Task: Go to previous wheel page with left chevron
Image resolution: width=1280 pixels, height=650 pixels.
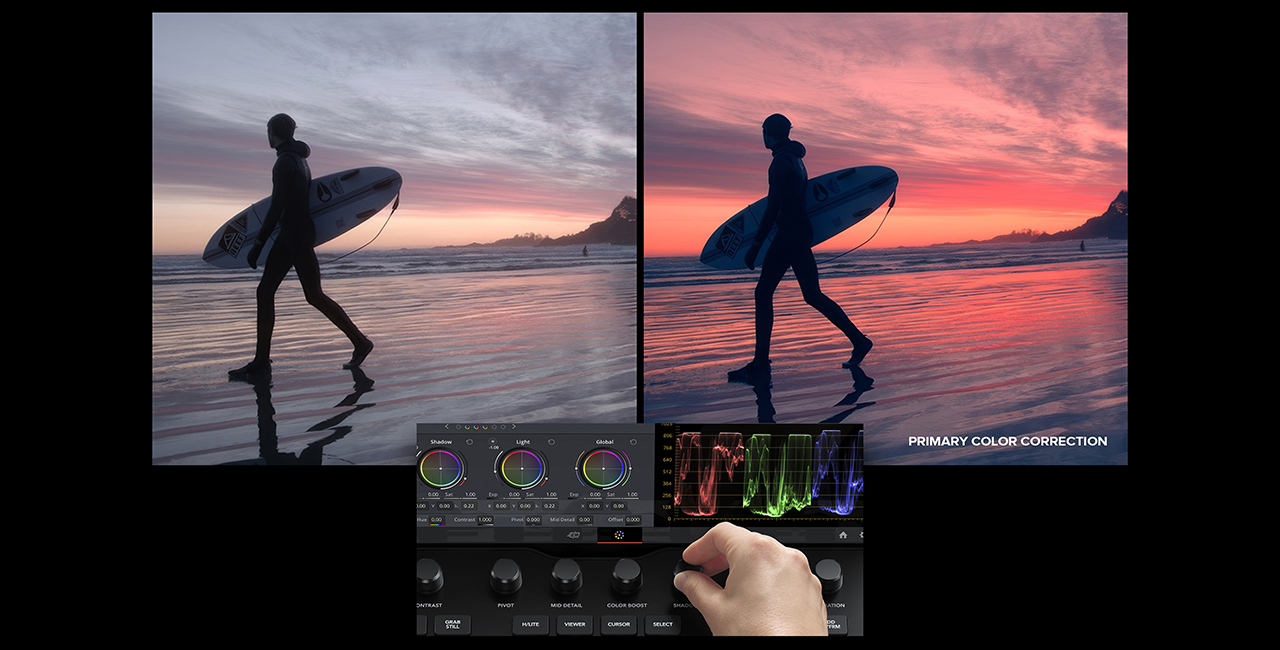Action: 447,427
